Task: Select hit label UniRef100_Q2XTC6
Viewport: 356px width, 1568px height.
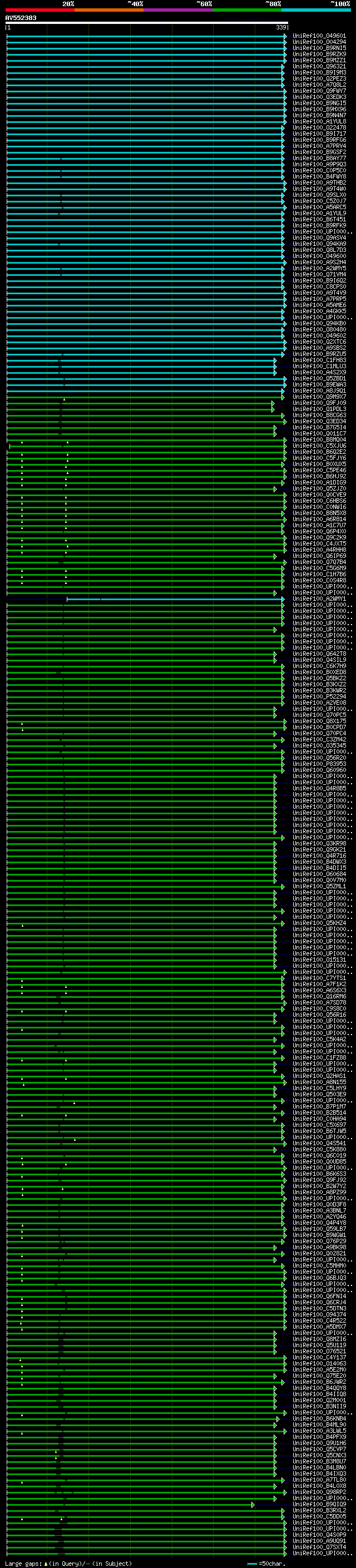Action: click(319, 342)
